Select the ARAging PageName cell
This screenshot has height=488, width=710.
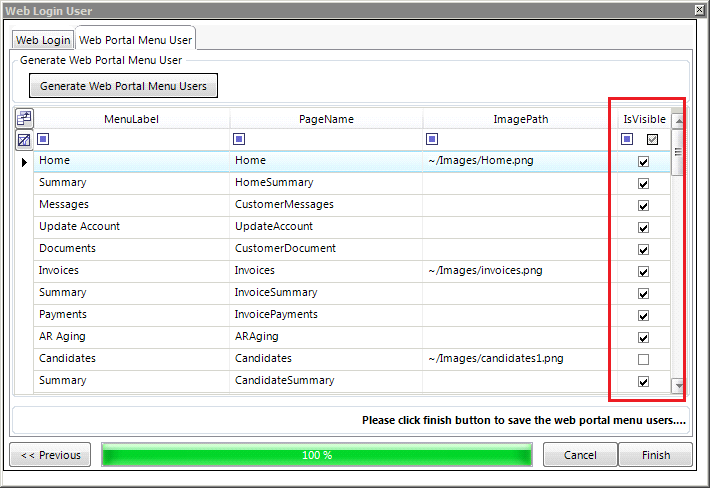(326, 337)
